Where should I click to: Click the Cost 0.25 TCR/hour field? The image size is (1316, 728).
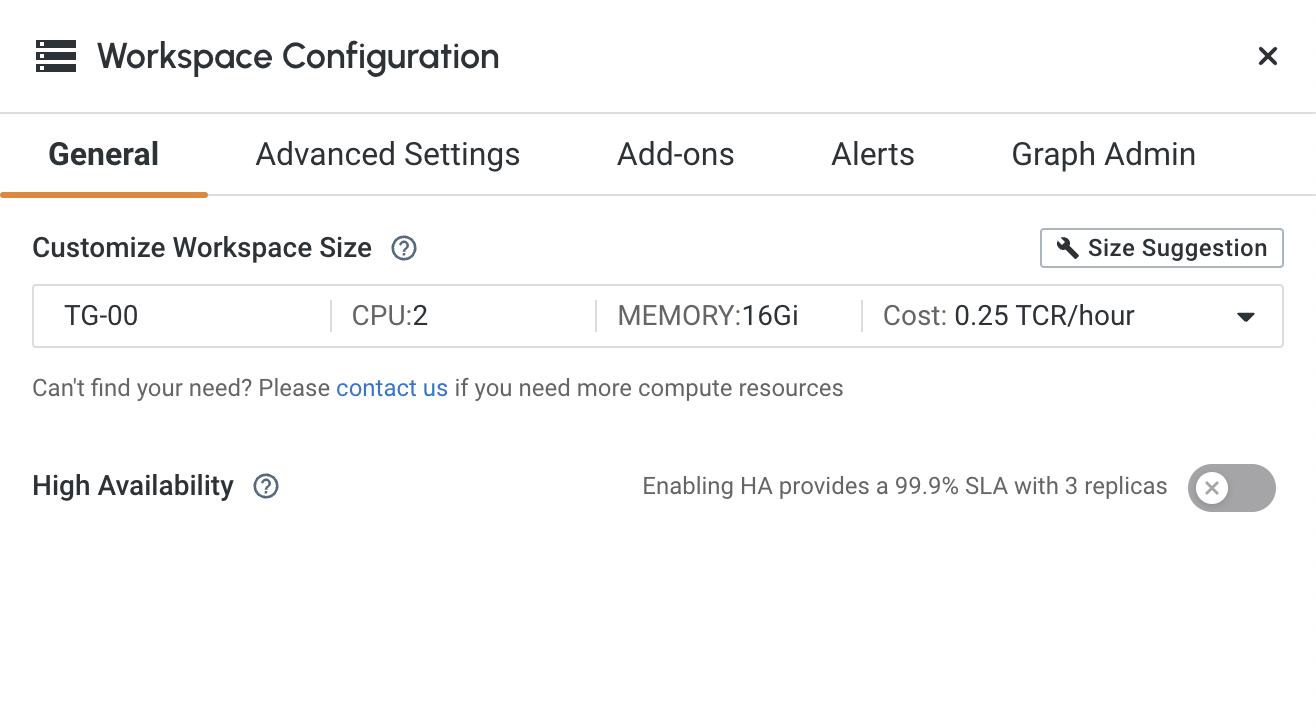[x=1008, y=316]
